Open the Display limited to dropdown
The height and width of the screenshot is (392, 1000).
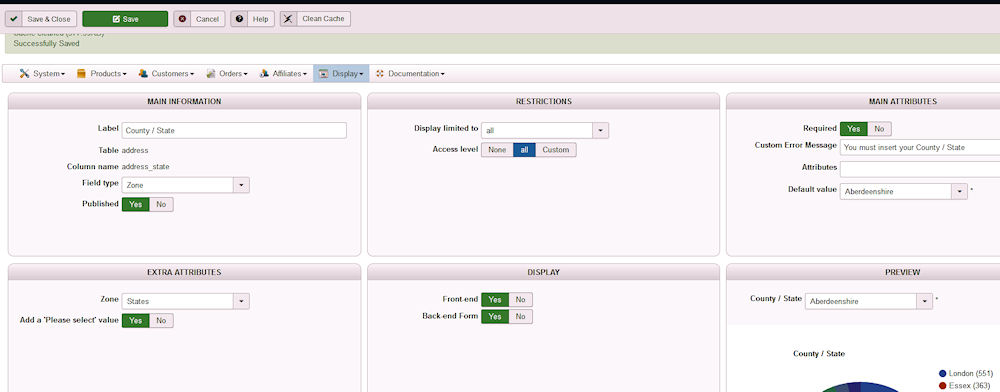pyautogui.click(x=545, y=131)
